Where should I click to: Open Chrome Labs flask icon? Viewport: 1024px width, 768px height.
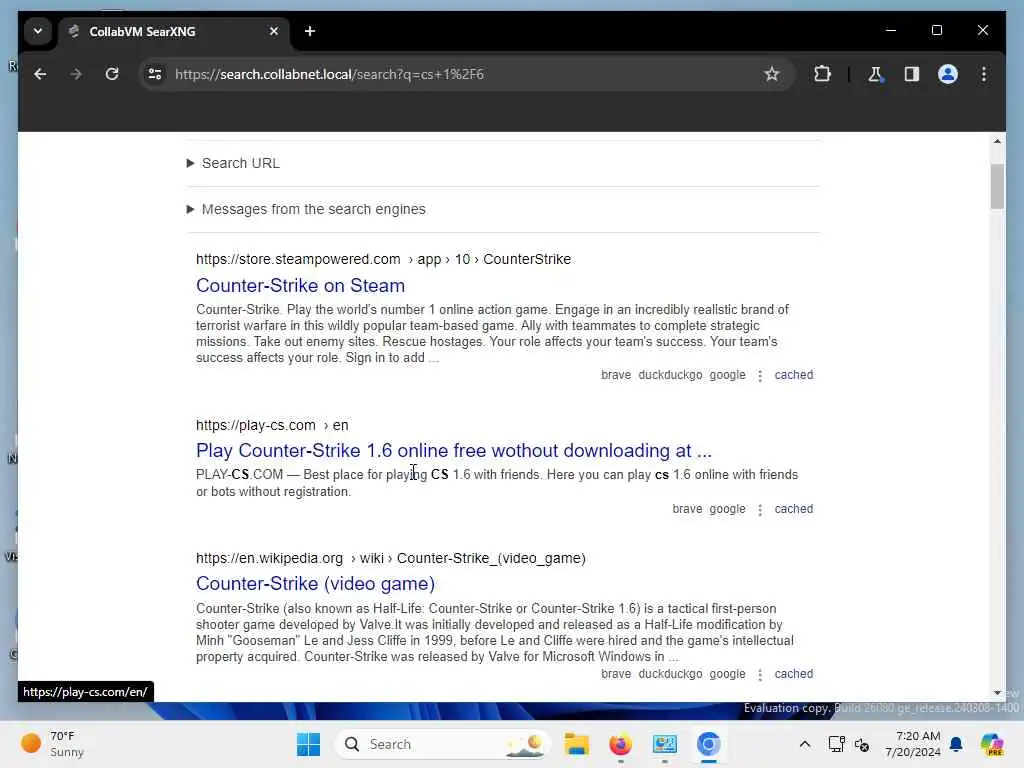[x=875, y=74]
